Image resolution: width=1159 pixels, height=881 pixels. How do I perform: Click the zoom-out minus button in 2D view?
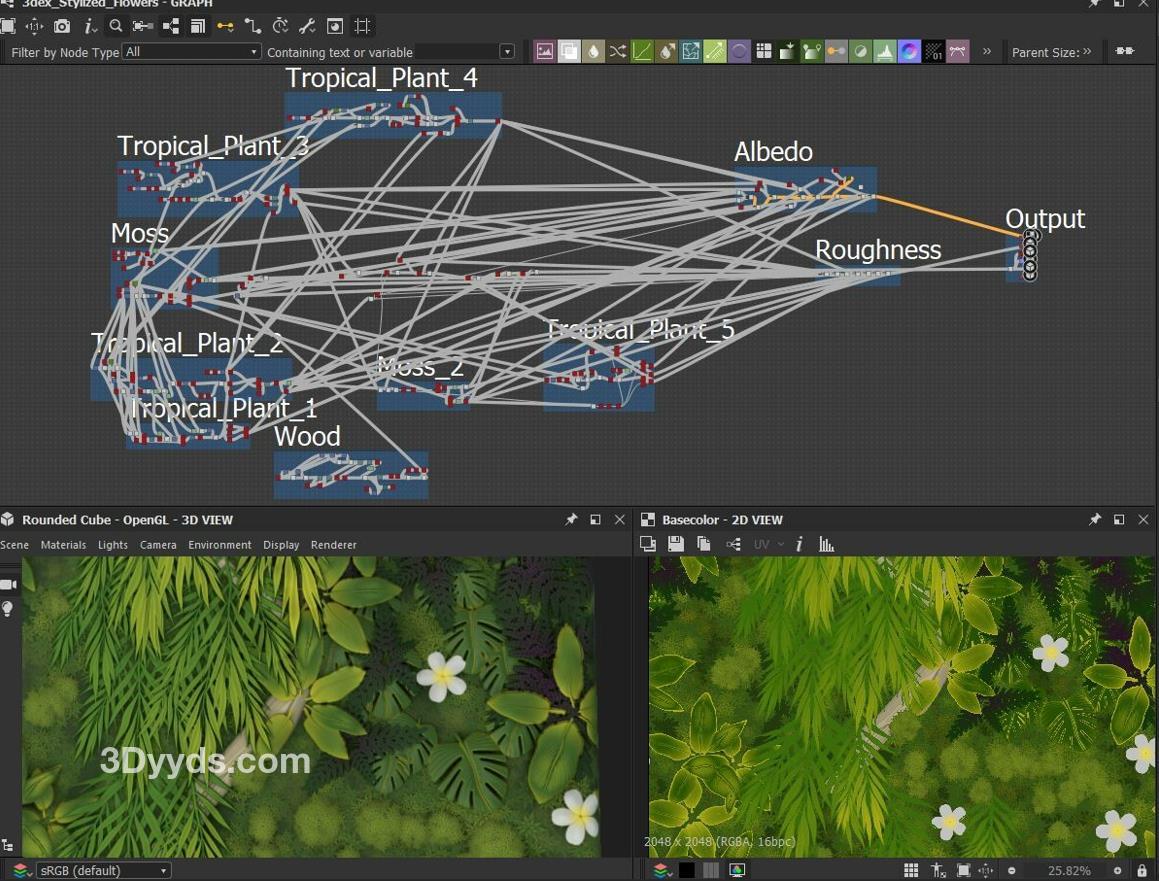[x=1012, y=871]
